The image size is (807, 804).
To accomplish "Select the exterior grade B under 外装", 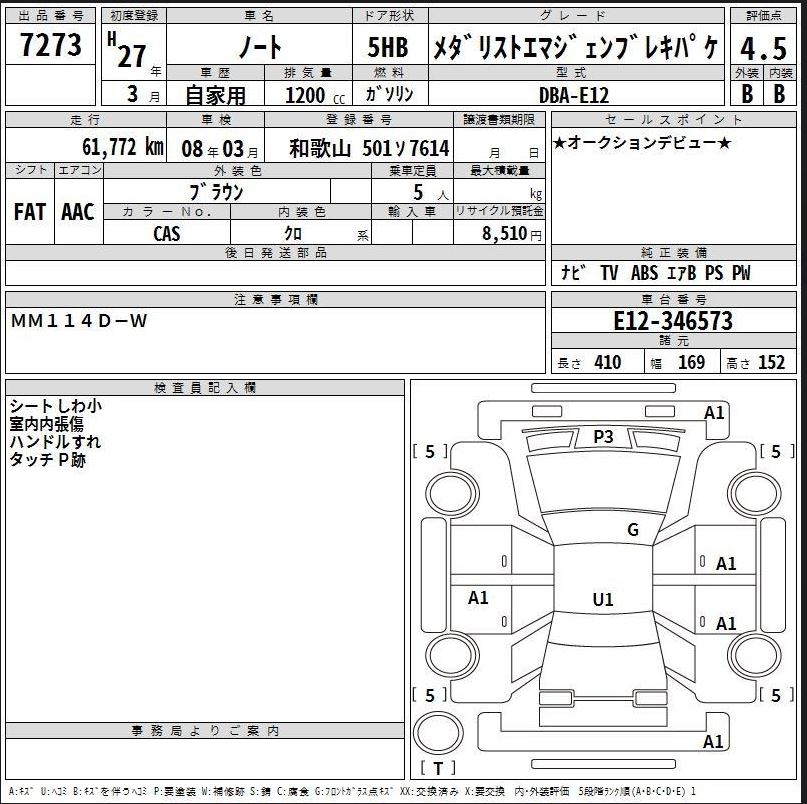I will (747, 94).
